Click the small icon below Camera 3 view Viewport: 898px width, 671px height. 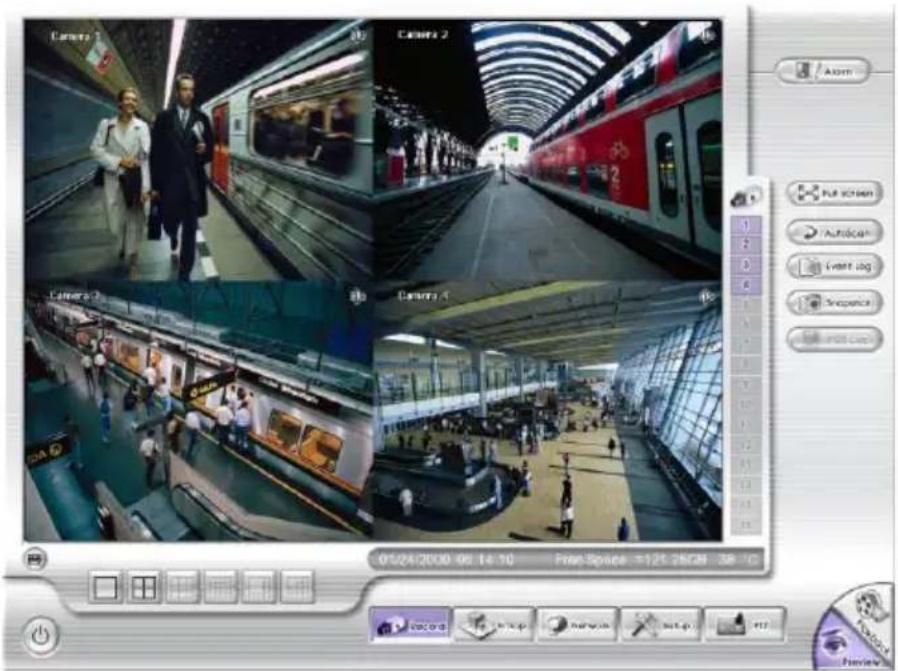pos(36,559)
